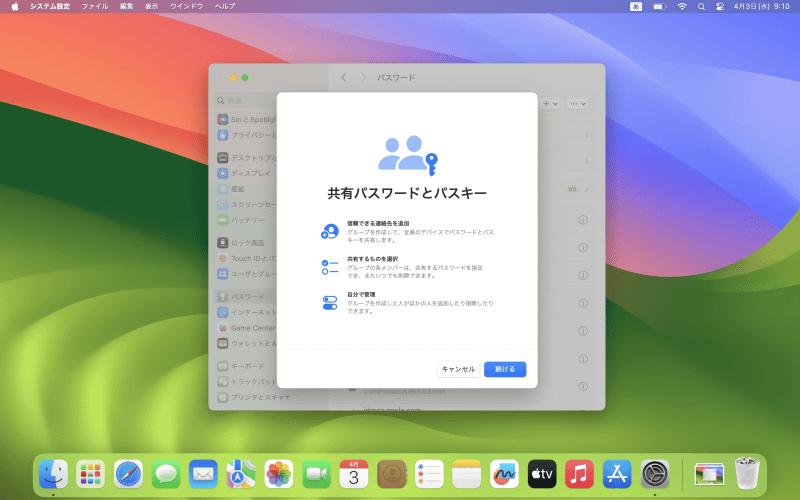Image resolution: width=800 pixels, height=500 pixels.
Task: Click the Wi-Fi status icon
Action: click(x=682, y=6)
